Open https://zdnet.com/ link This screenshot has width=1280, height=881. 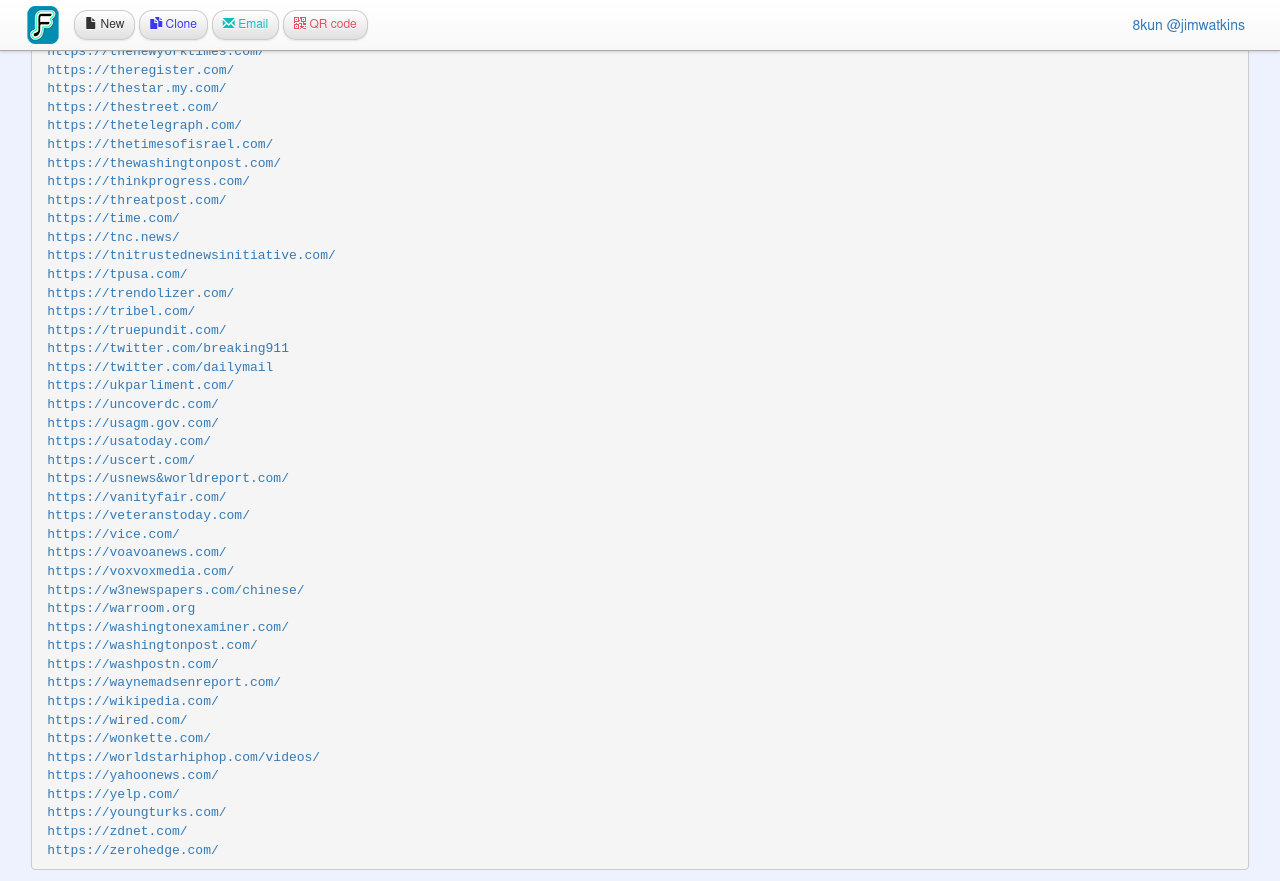coord(118,831)
